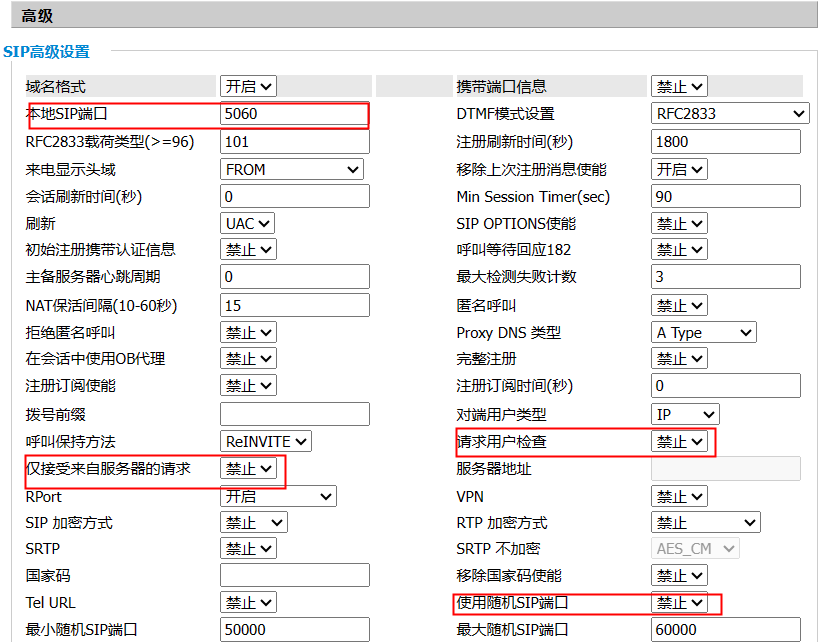Open the Proxy DNS 类型 dropdown
Screen dimensions: 818x642
(703, 332)
